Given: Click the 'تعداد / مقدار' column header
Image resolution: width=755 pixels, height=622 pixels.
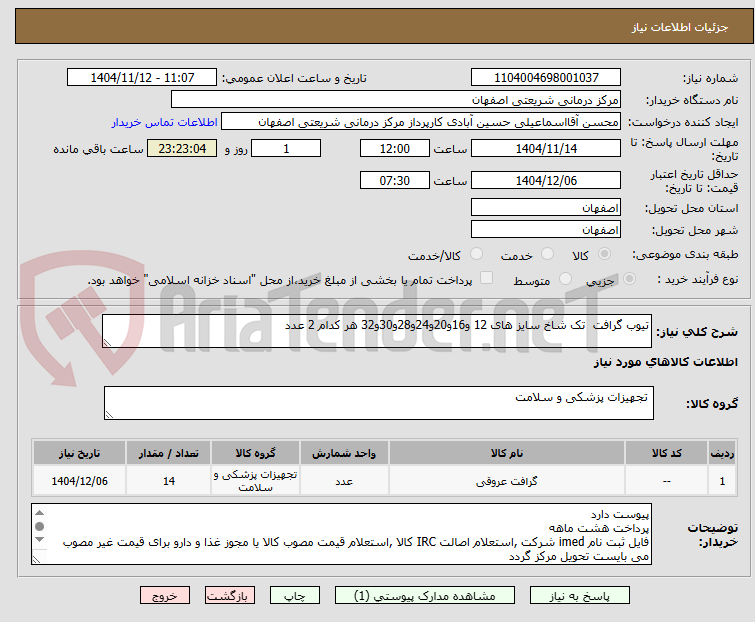Looking at the screenshot, I should pyautogui.click(x=169, y=453).
